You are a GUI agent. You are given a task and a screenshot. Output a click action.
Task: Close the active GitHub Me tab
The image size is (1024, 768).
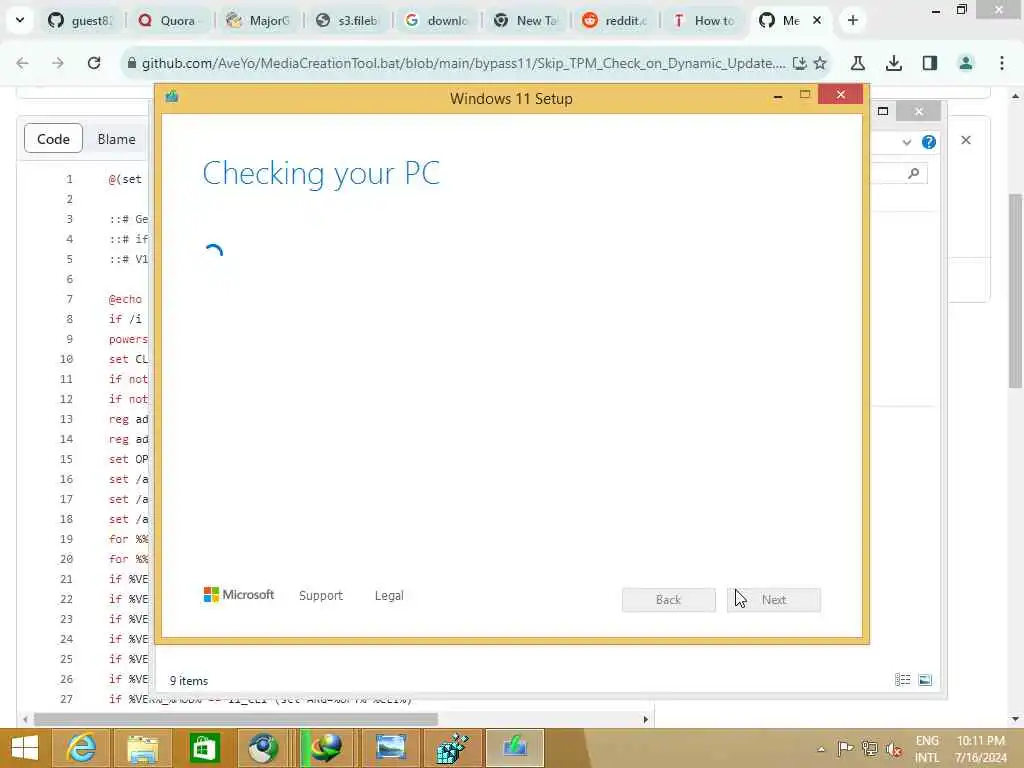tap(816, 20)
